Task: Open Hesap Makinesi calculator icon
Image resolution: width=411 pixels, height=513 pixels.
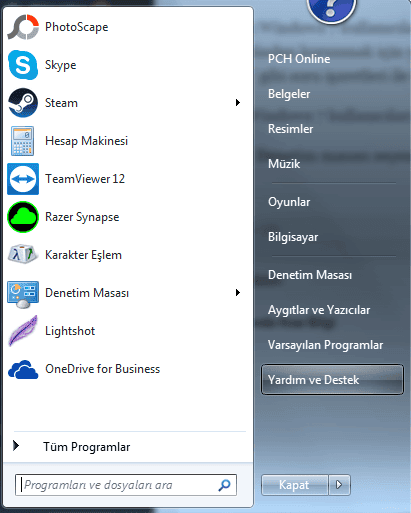Action: (22, 141)
